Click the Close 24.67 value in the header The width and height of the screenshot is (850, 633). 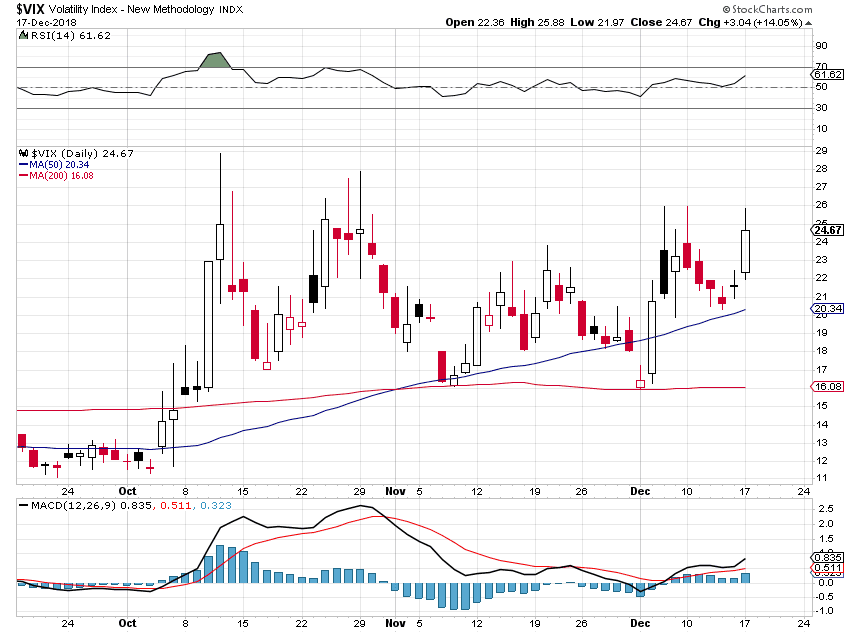click(x=661, y=22)
